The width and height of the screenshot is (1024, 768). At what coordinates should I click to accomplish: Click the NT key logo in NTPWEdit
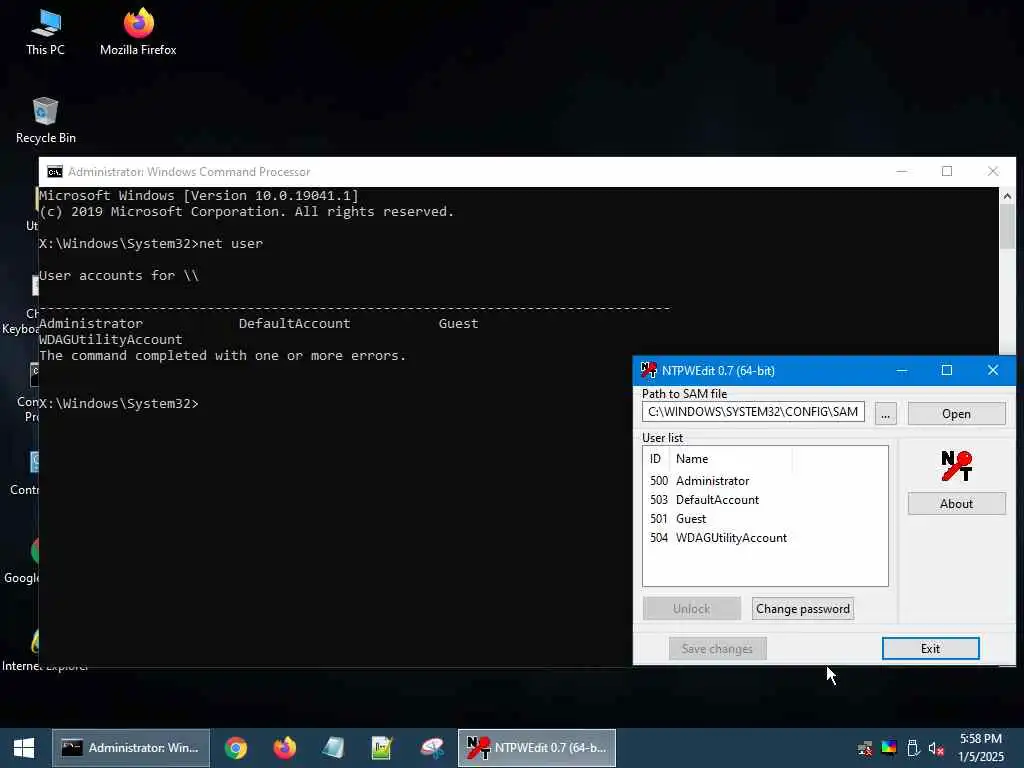click(x=957, y=466)
